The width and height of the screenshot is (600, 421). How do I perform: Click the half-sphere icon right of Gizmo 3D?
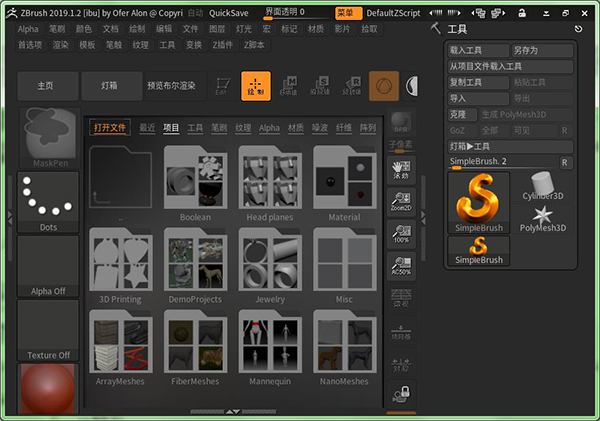coord(411,86)
